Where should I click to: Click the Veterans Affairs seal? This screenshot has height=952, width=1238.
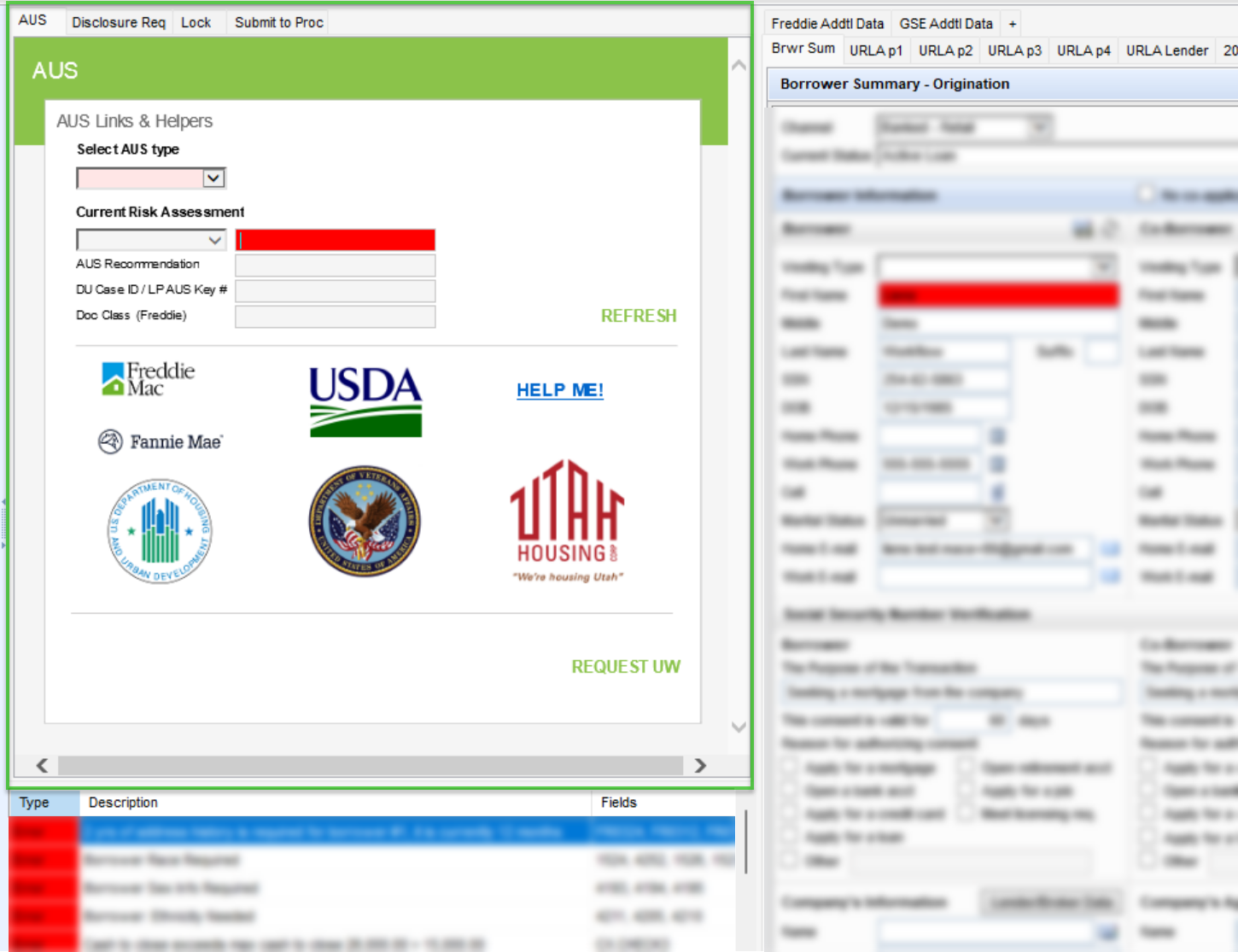click(365, 521)
